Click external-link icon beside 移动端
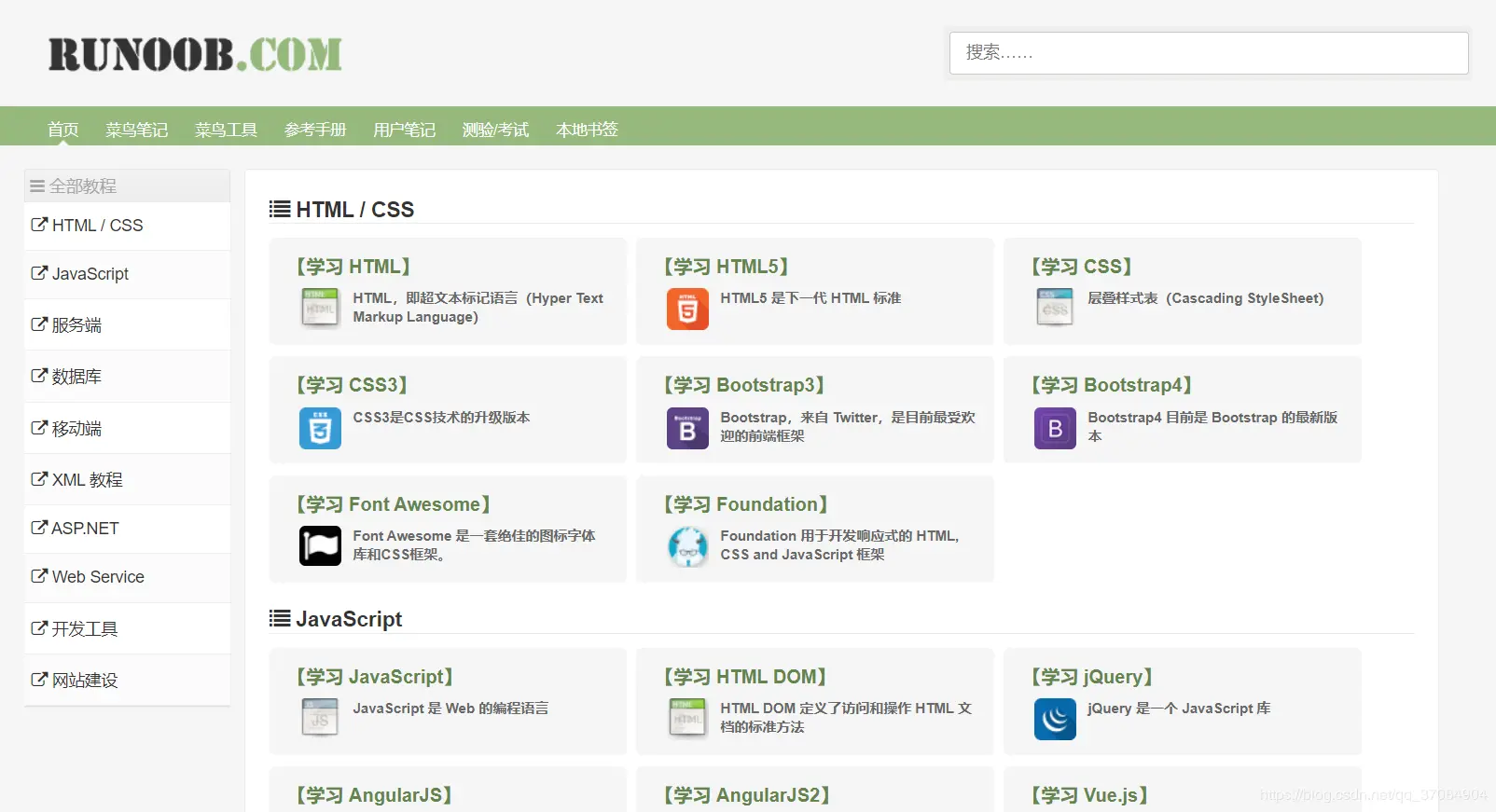Viewport: 1496px width, 812px height. click(x=39, y=428)
